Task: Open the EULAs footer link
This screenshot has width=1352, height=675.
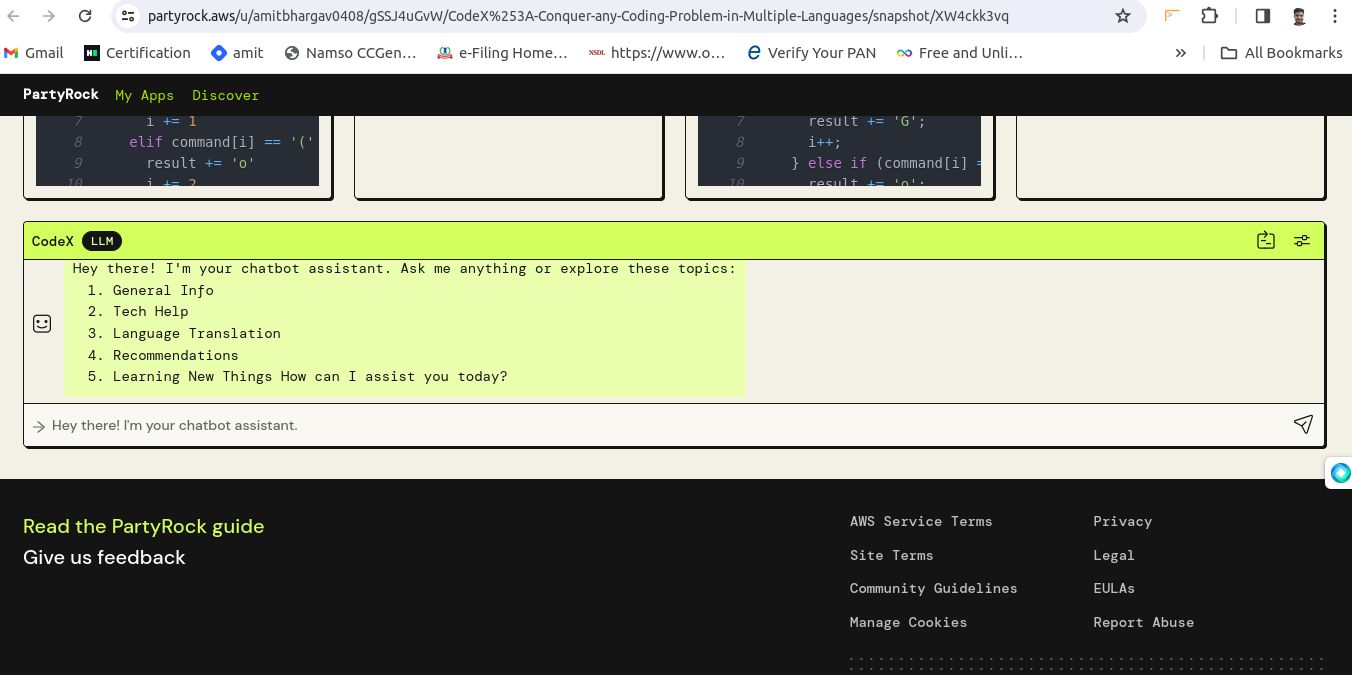Action: (x=1114, y=588)
